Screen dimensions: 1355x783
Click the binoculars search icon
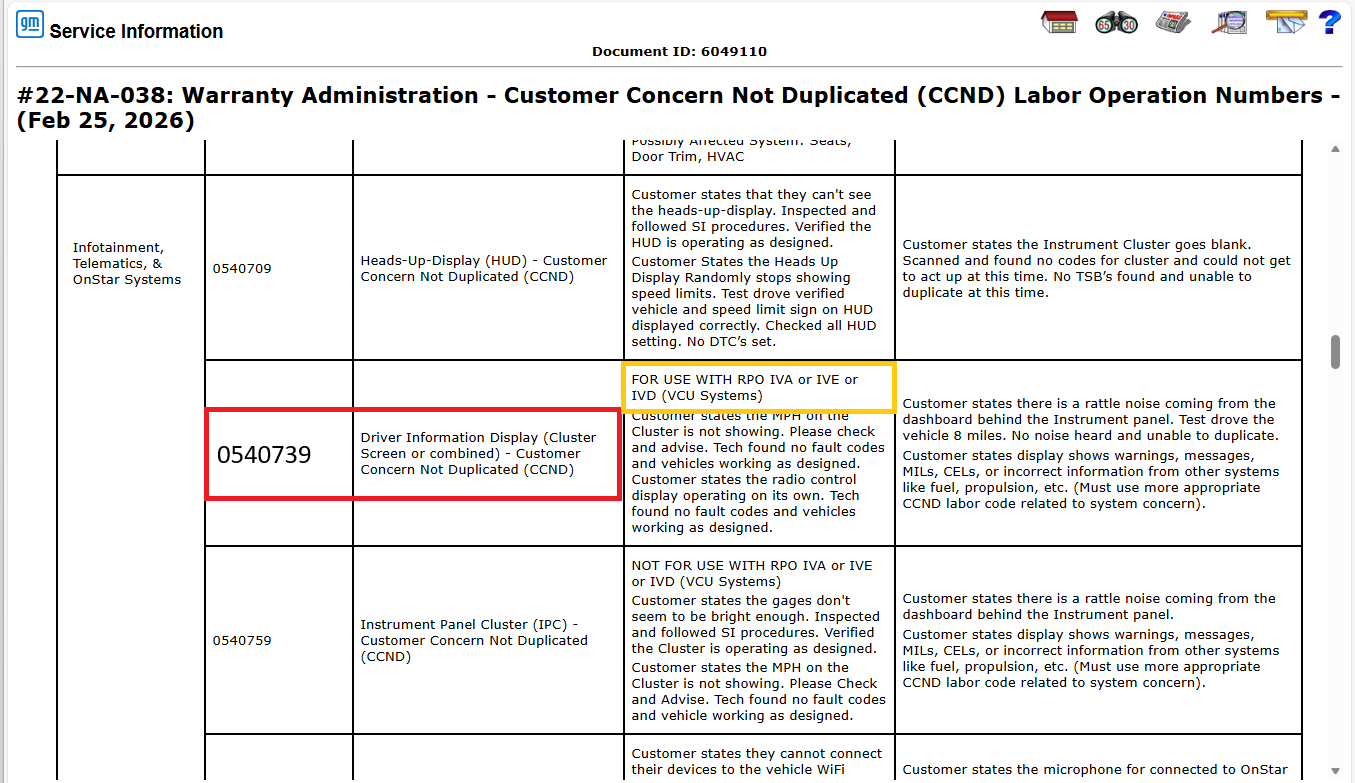coord(1116,23)
